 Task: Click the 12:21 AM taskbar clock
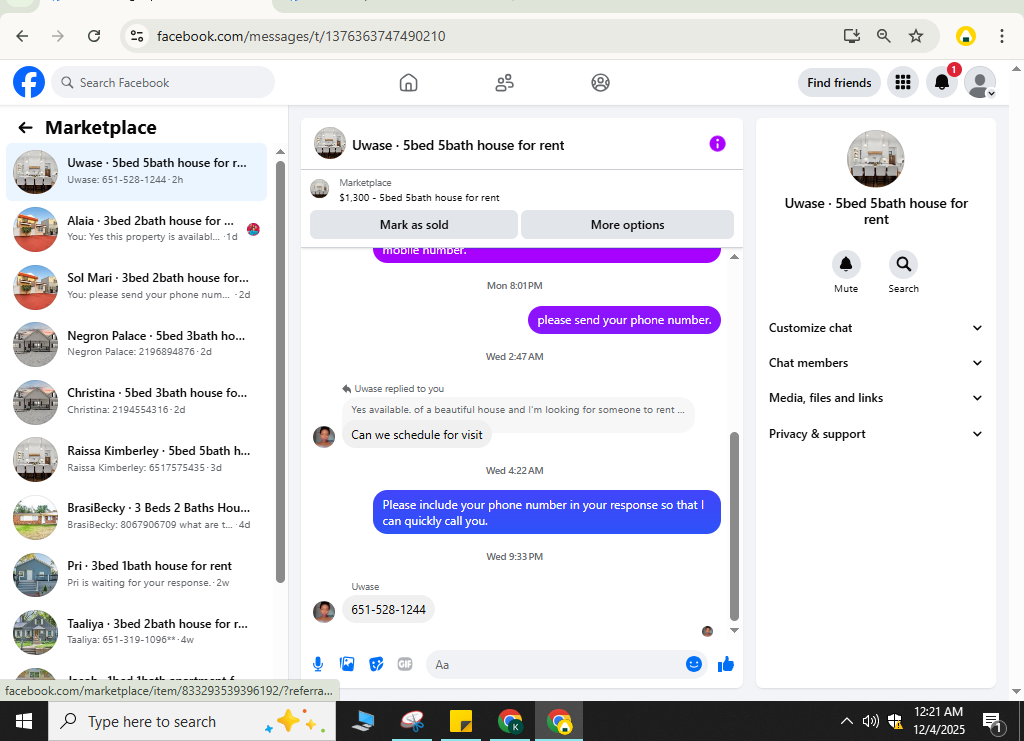(938, 712)
